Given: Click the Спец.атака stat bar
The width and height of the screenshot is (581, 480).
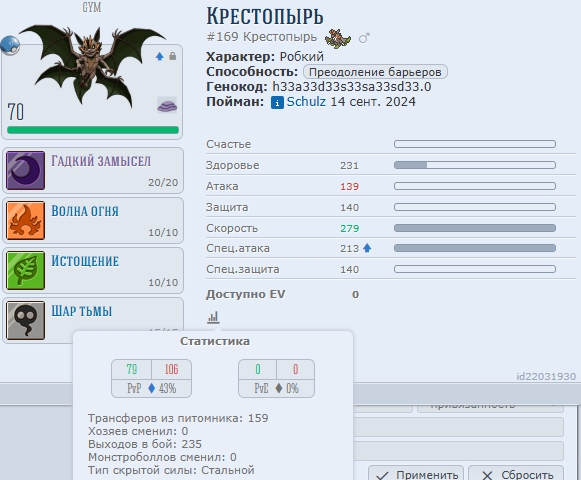Looking at the screenshot, I should (475, 248).
